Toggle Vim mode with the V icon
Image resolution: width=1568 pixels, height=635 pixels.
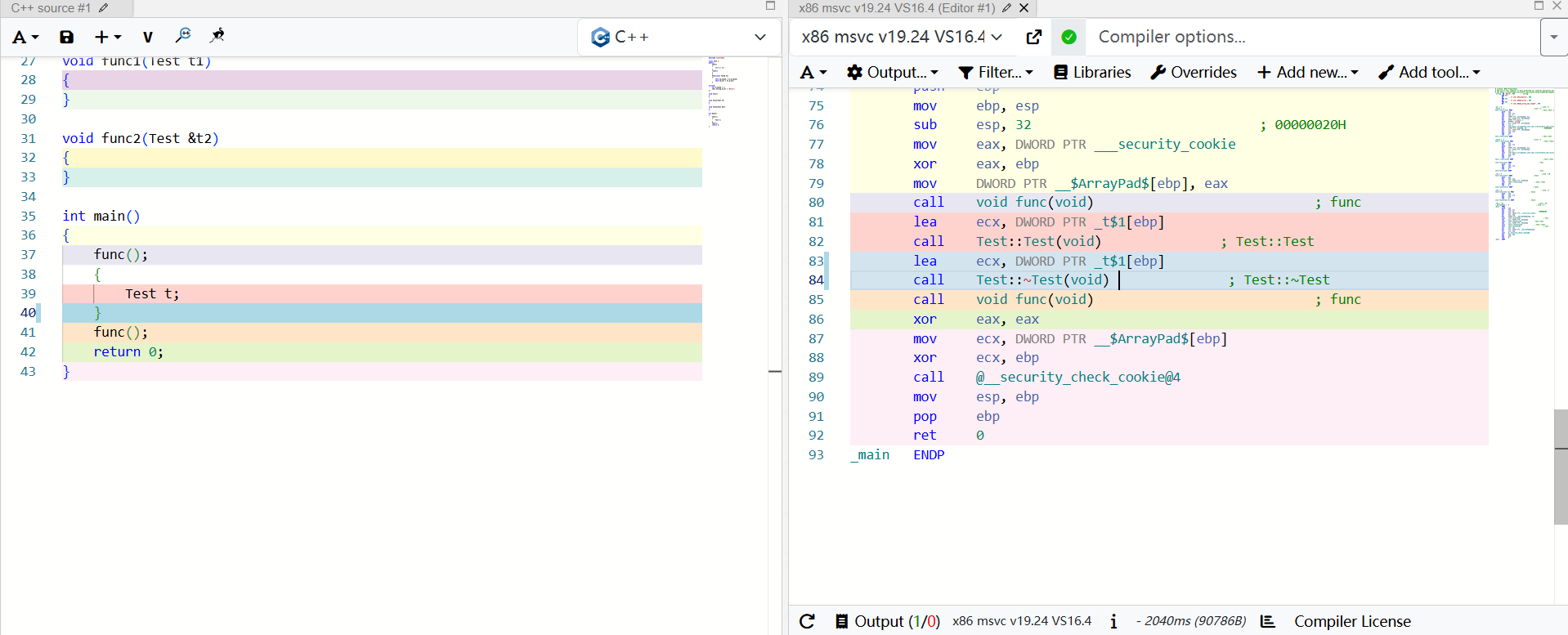pyautogui.click(x=147, y=37)
